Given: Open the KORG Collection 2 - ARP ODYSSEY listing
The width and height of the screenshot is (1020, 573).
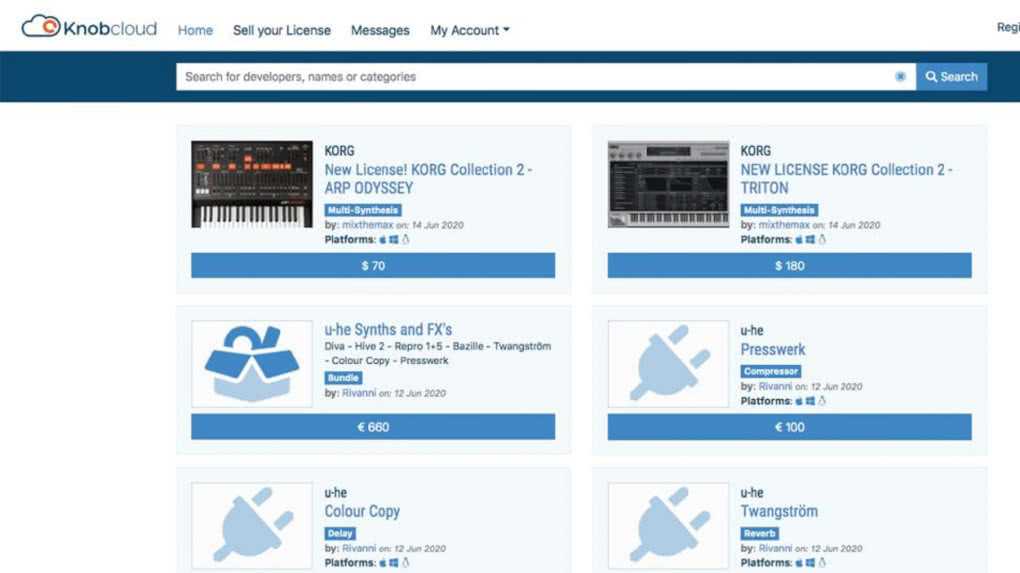Looking at the screenshot, I should click(428, 179).
